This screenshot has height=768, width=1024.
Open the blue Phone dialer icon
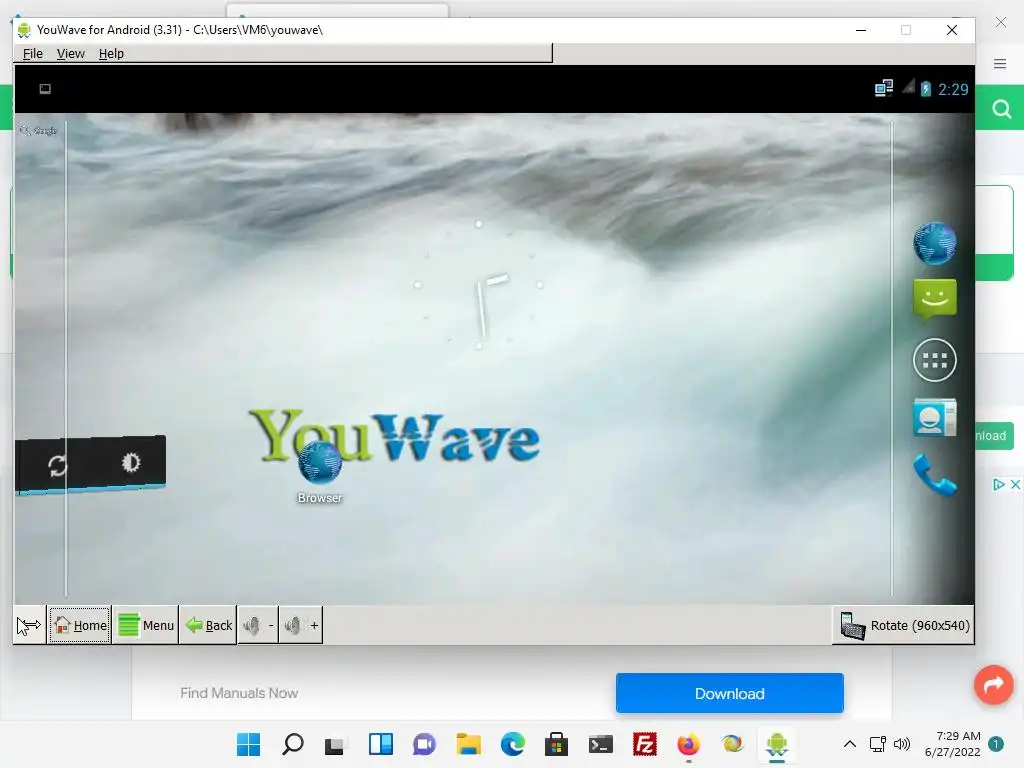935,475
